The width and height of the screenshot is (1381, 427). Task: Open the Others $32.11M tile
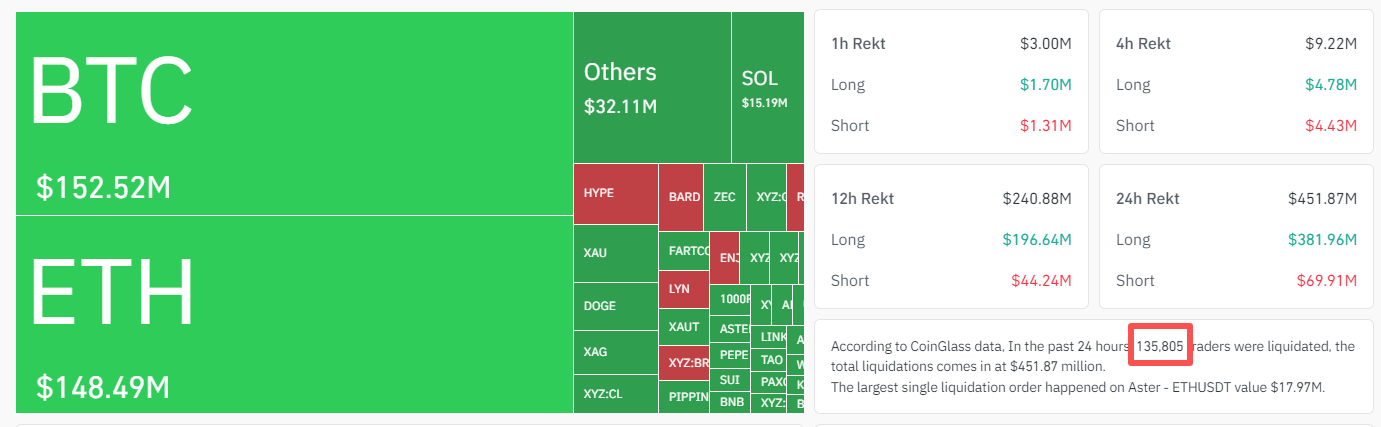[652, 87]
